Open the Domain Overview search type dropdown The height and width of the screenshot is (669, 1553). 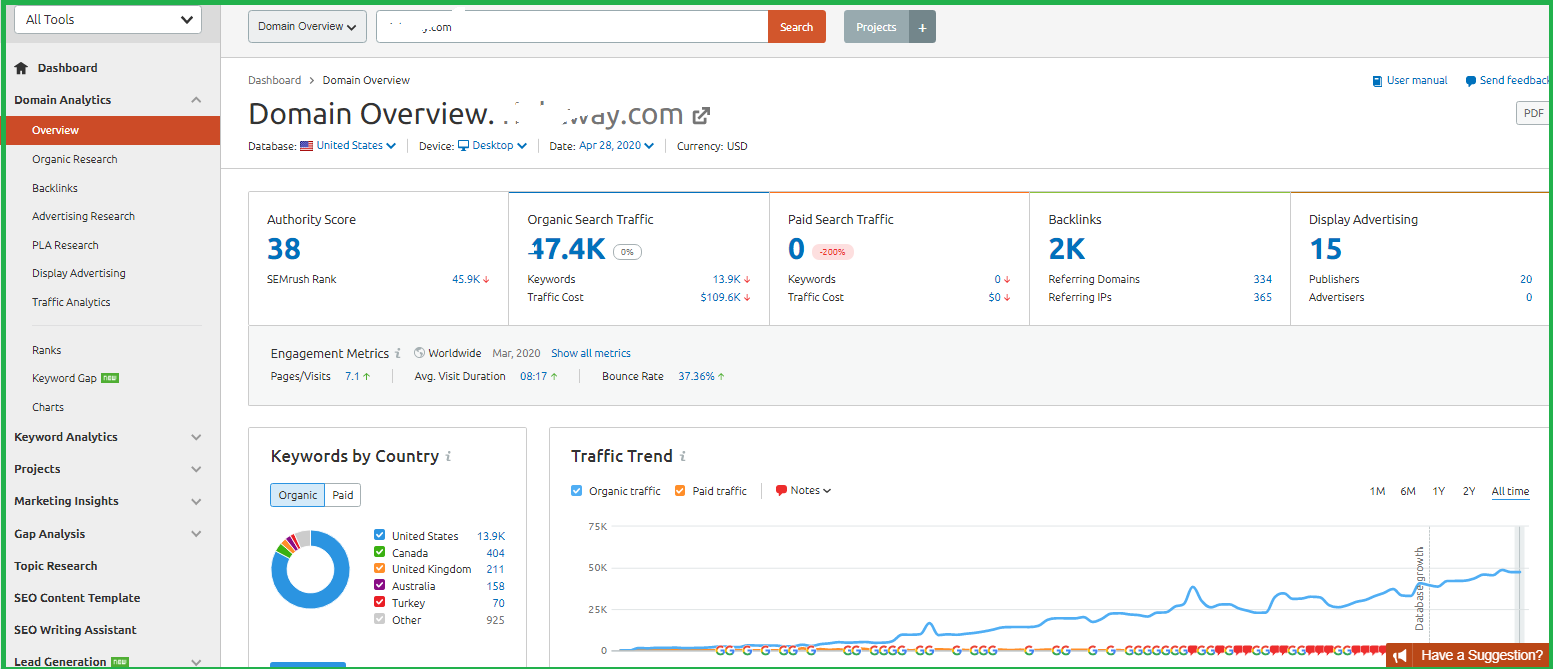coord(307,27)
